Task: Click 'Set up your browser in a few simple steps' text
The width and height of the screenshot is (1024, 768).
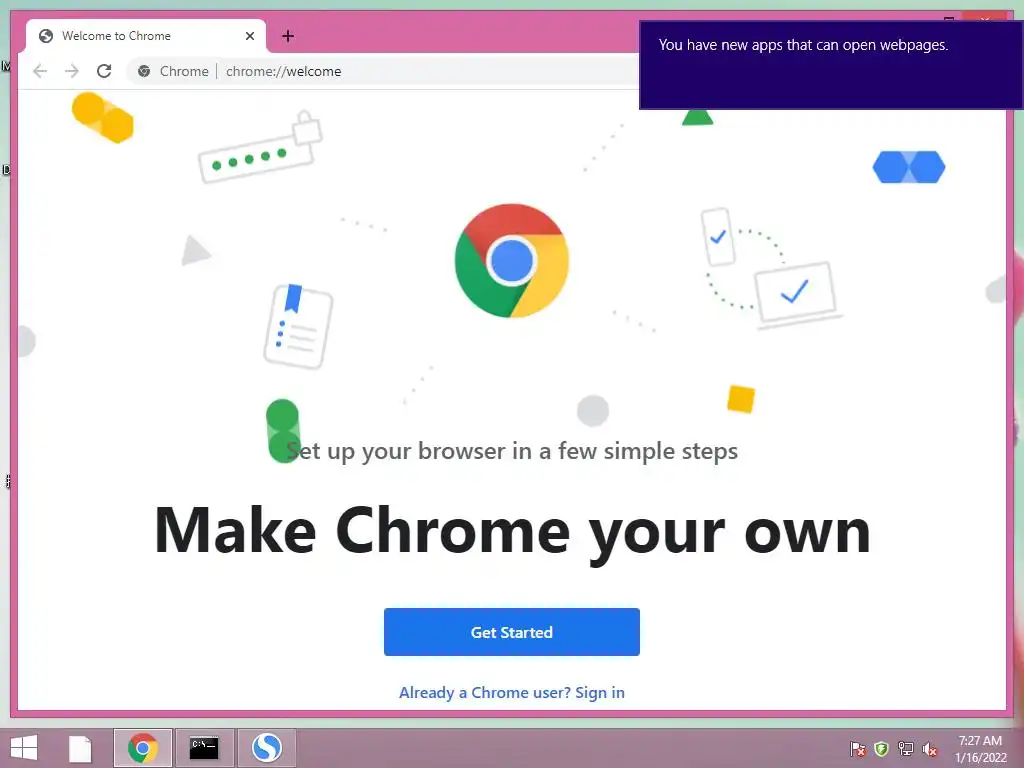Action: (512, 451)
